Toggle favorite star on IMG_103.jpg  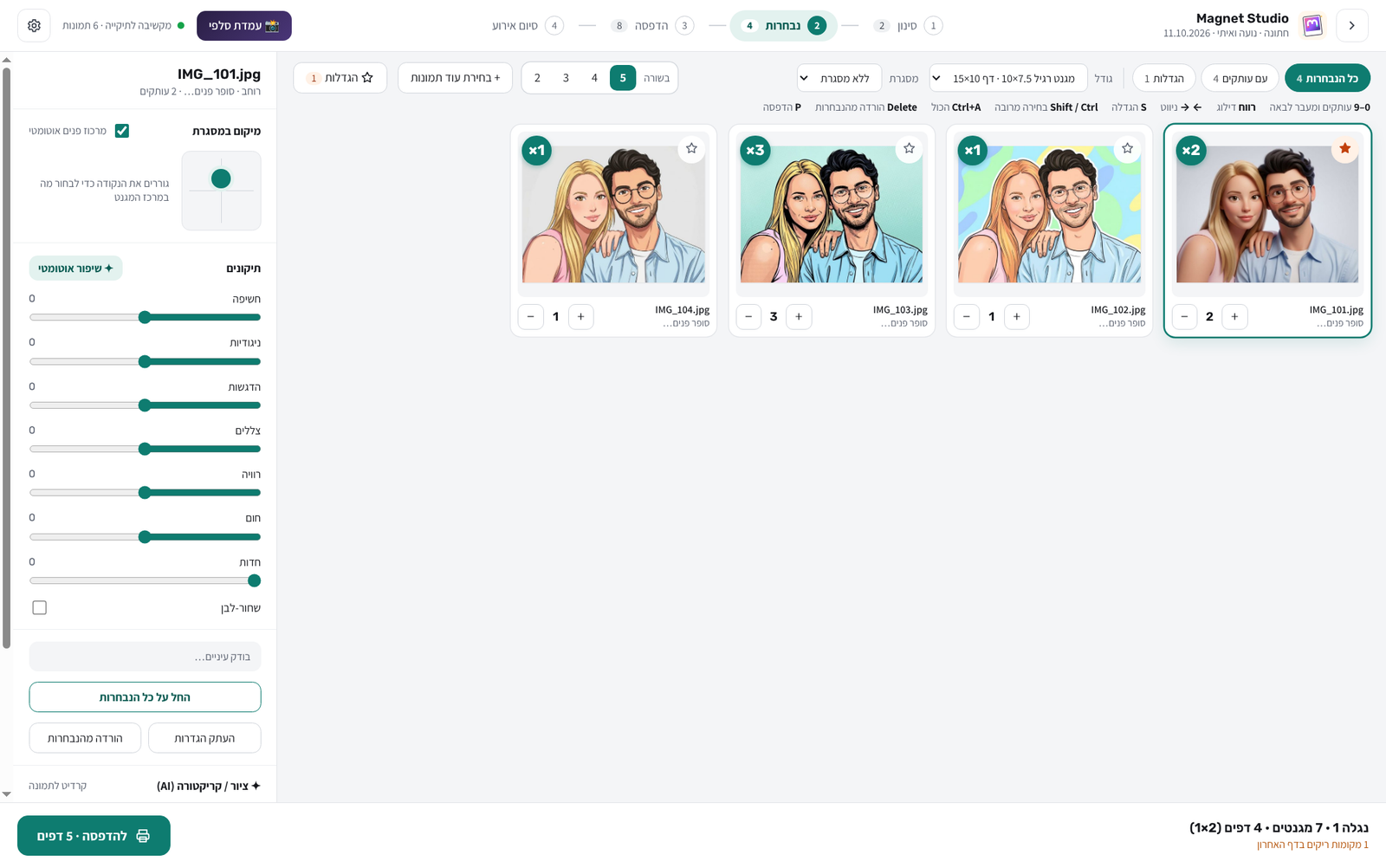[x=909, y=148]
